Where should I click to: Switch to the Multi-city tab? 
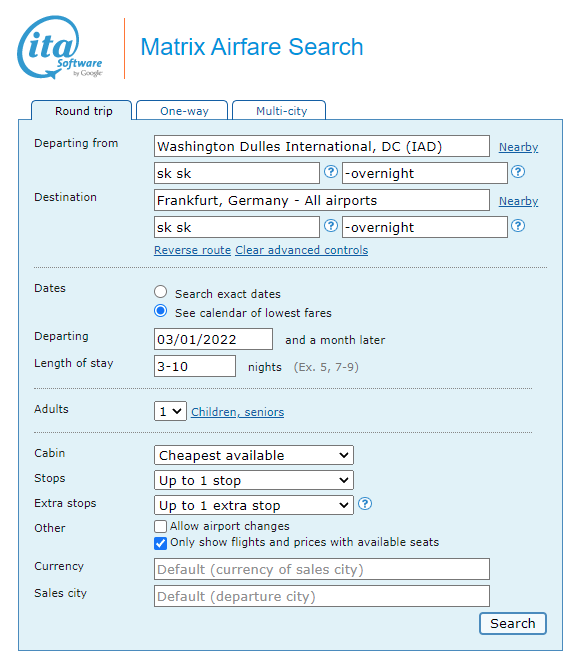[281, 111]
